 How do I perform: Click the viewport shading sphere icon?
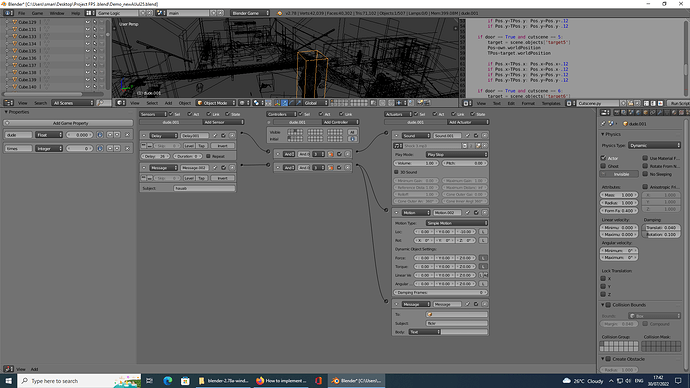tap(242, 103)
